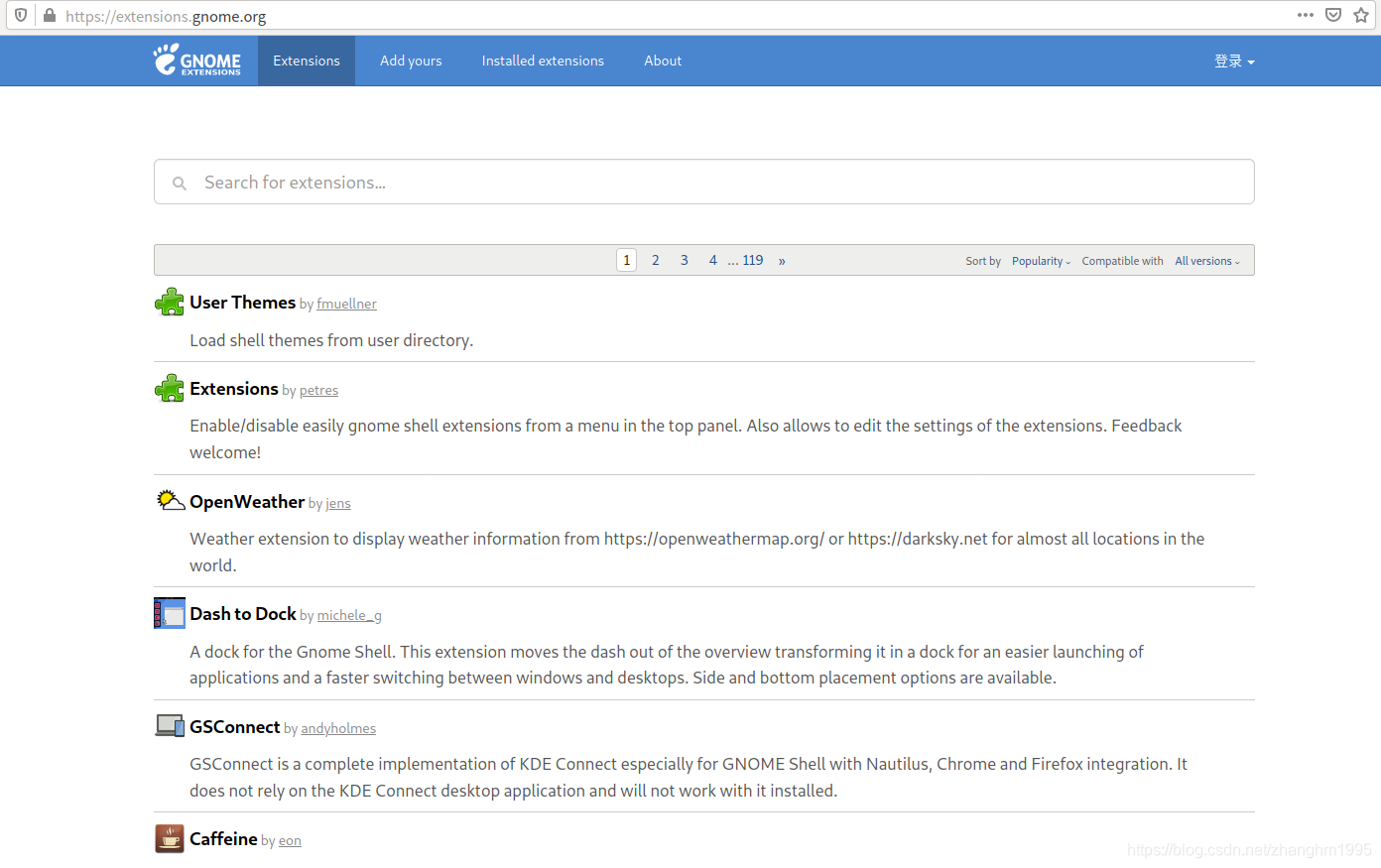Open Installed extensions tab
Screen dimensions: 1381x868
[543, 61]
